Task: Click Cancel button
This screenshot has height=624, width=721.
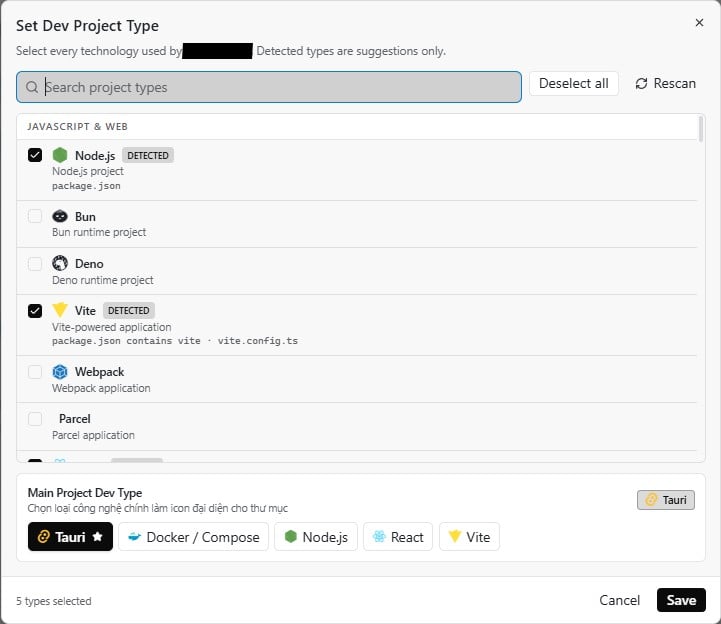Action: pos(619,600)
